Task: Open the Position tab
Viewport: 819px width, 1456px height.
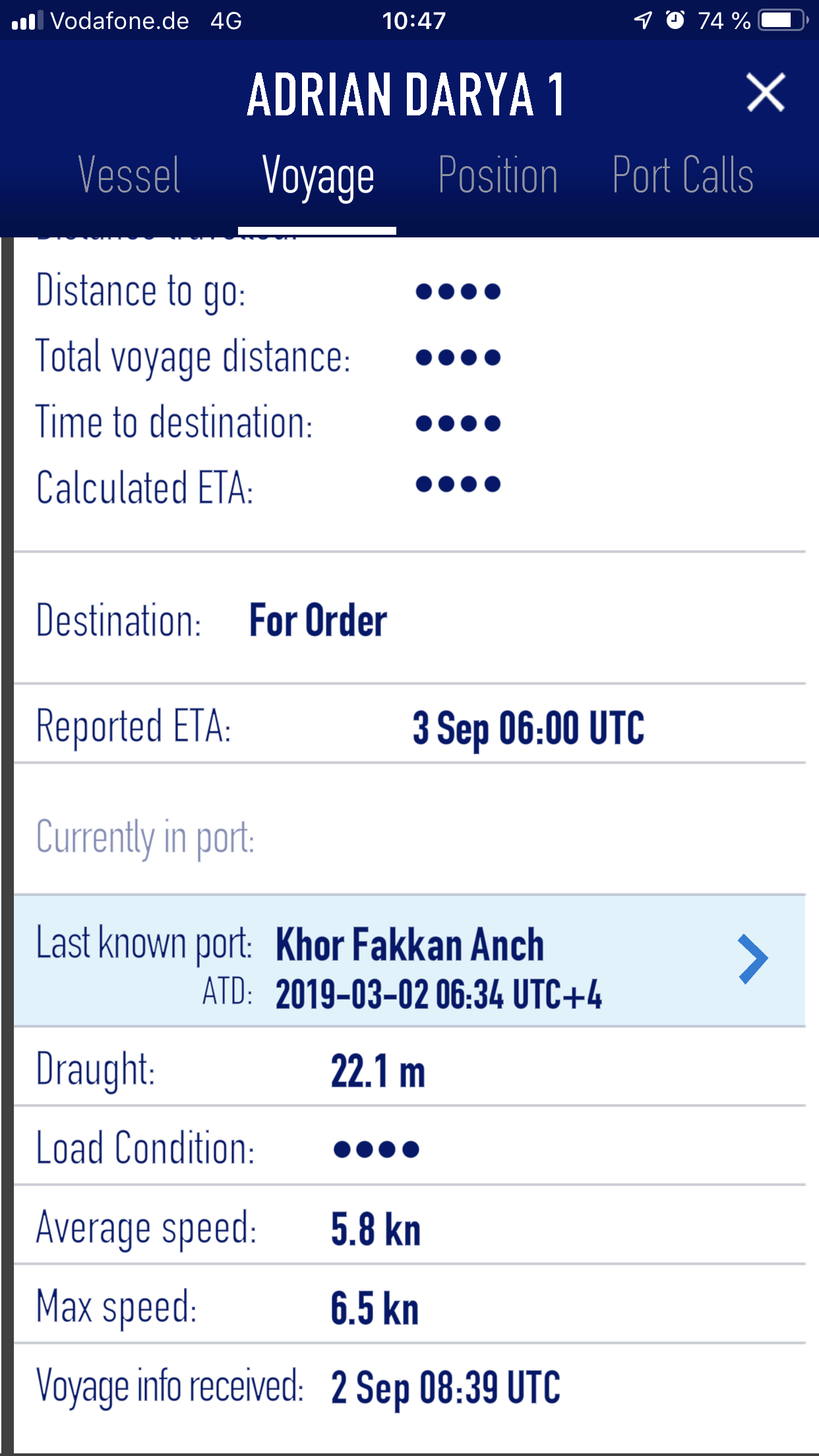Action: click(498, 175)
